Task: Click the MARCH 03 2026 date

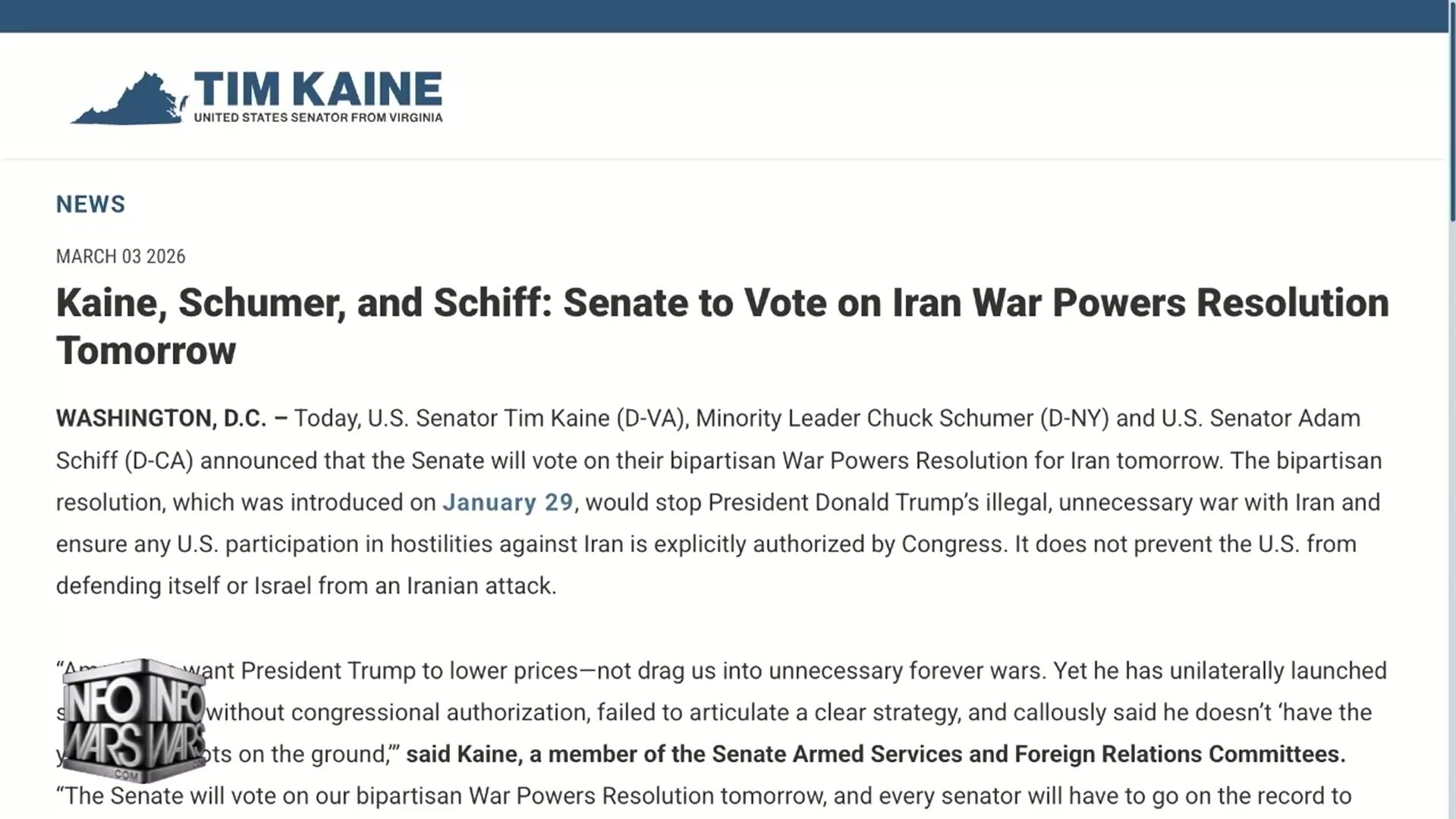Action: pos(121,257)
